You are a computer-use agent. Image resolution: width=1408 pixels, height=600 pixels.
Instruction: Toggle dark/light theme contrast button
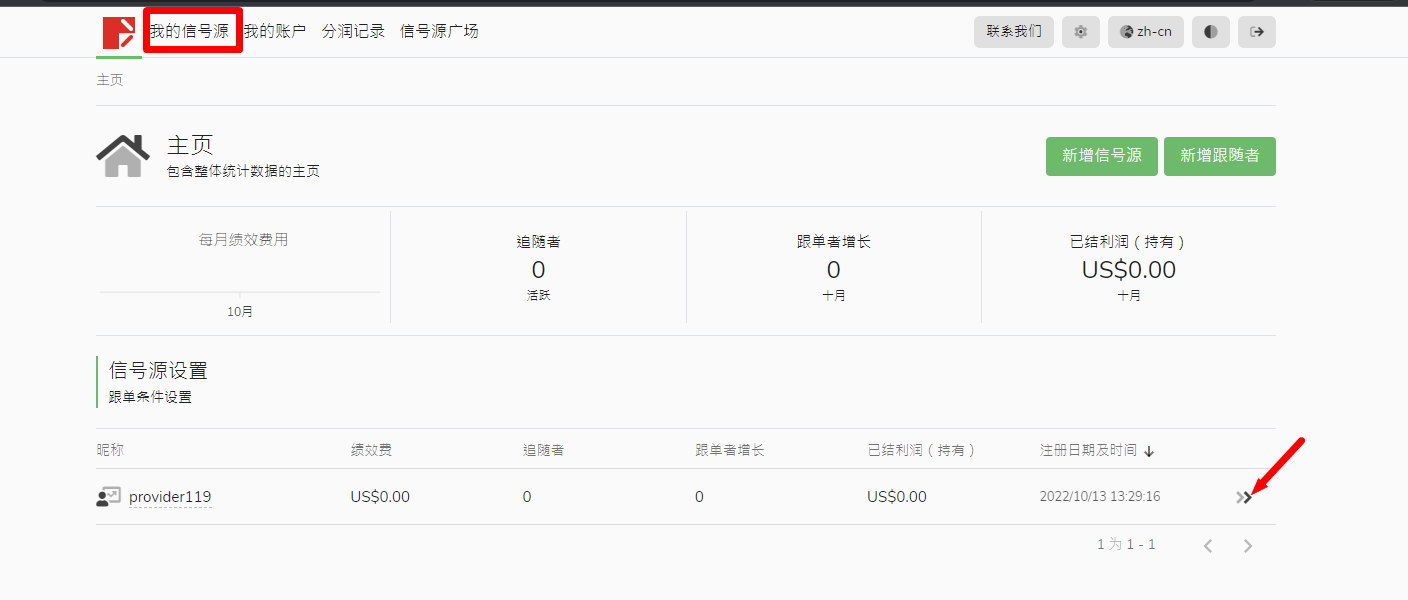click(x=1210, y=32)
